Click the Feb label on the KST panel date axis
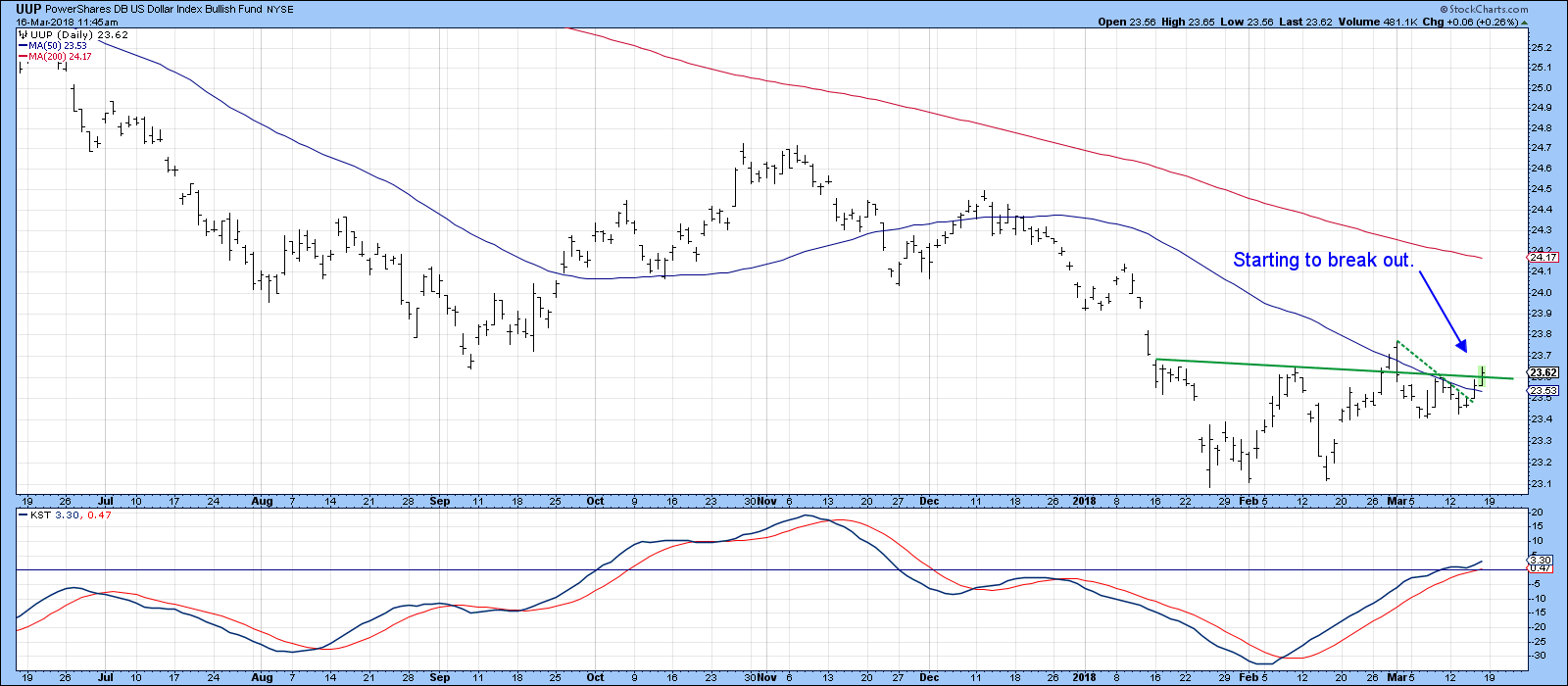Image resolution: width=1568 pixels, height=686 pixels. tap(1248, 677)
